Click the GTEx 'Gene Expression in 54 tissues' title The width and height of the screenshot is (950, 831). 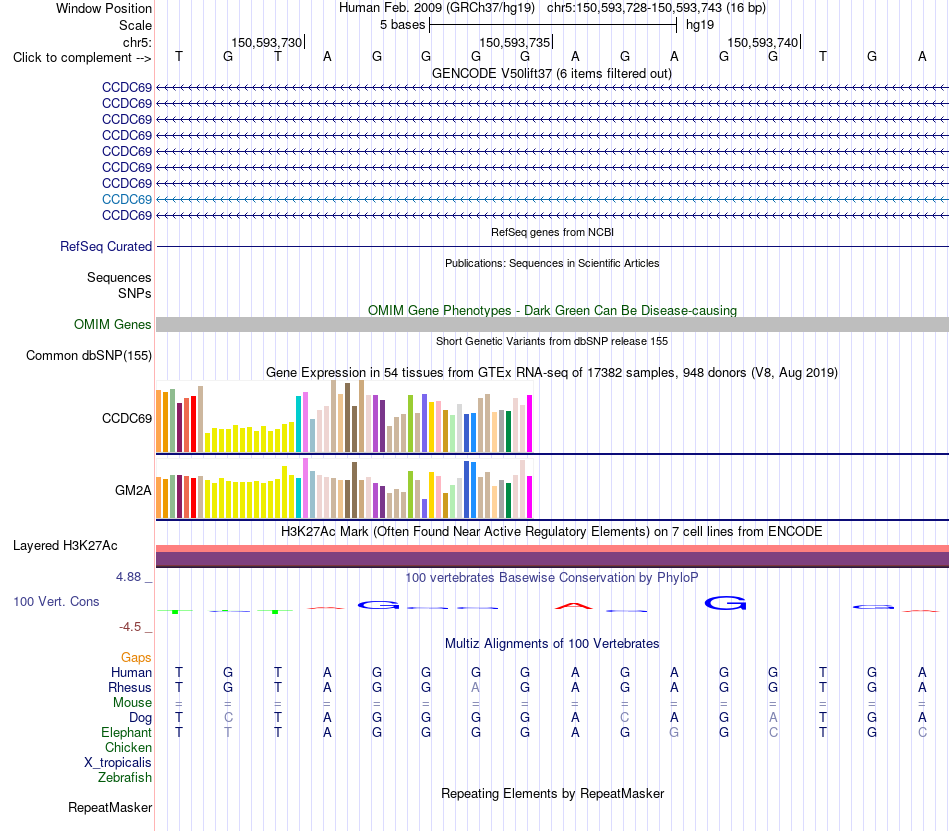[552, 372]
